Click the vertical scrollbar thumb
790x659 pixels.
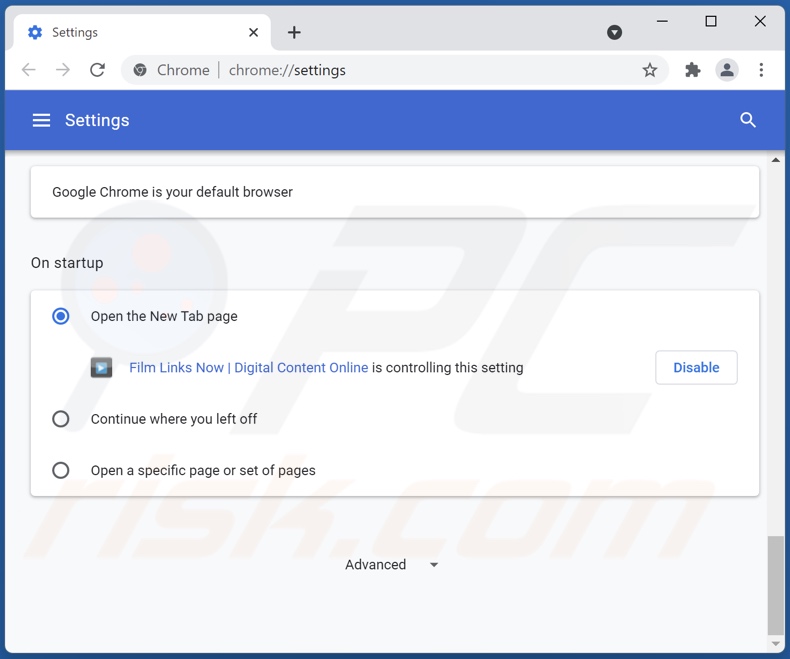click(x=775, y=586)
